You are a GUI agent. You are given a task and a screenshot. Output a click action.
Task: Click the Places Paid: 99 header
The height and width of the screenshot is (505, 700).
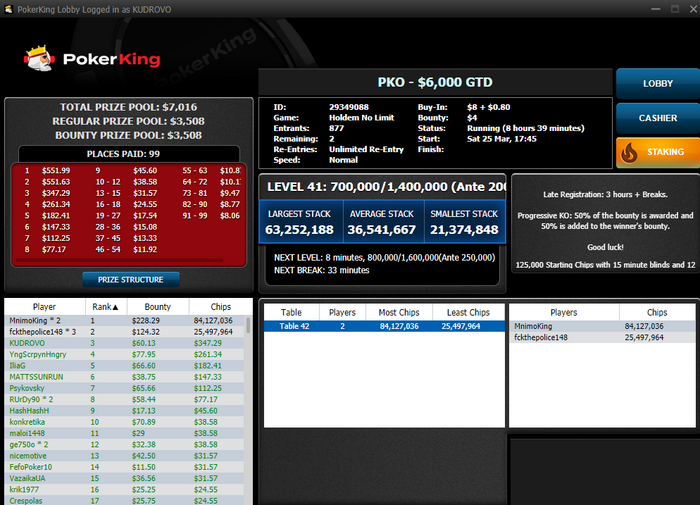click(x=124, y=154)
